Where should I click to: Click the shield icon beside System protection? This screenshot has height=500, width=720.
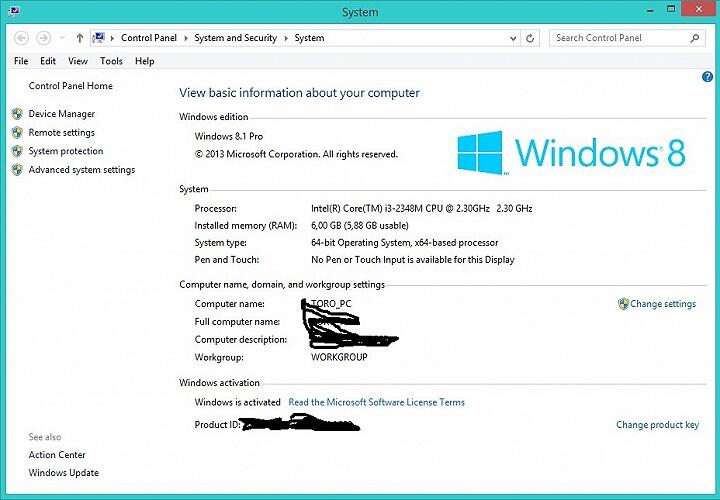[x=17, y=151]
